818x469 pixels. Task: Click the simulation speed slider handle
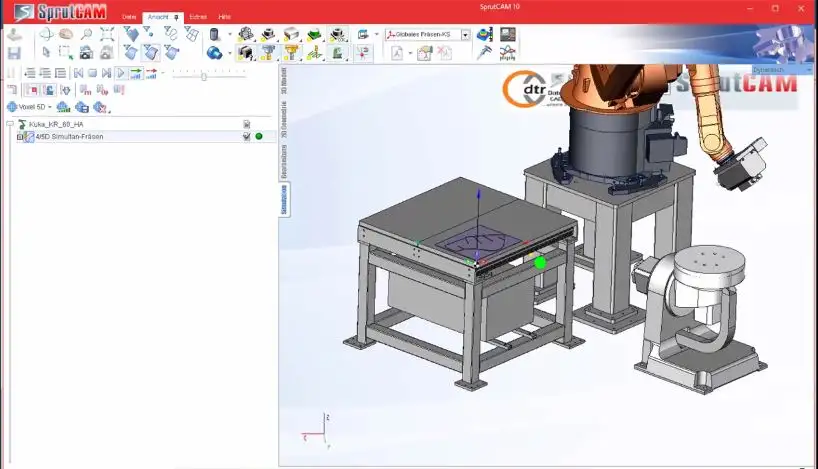pyautogui.click(x=203, y=76)
